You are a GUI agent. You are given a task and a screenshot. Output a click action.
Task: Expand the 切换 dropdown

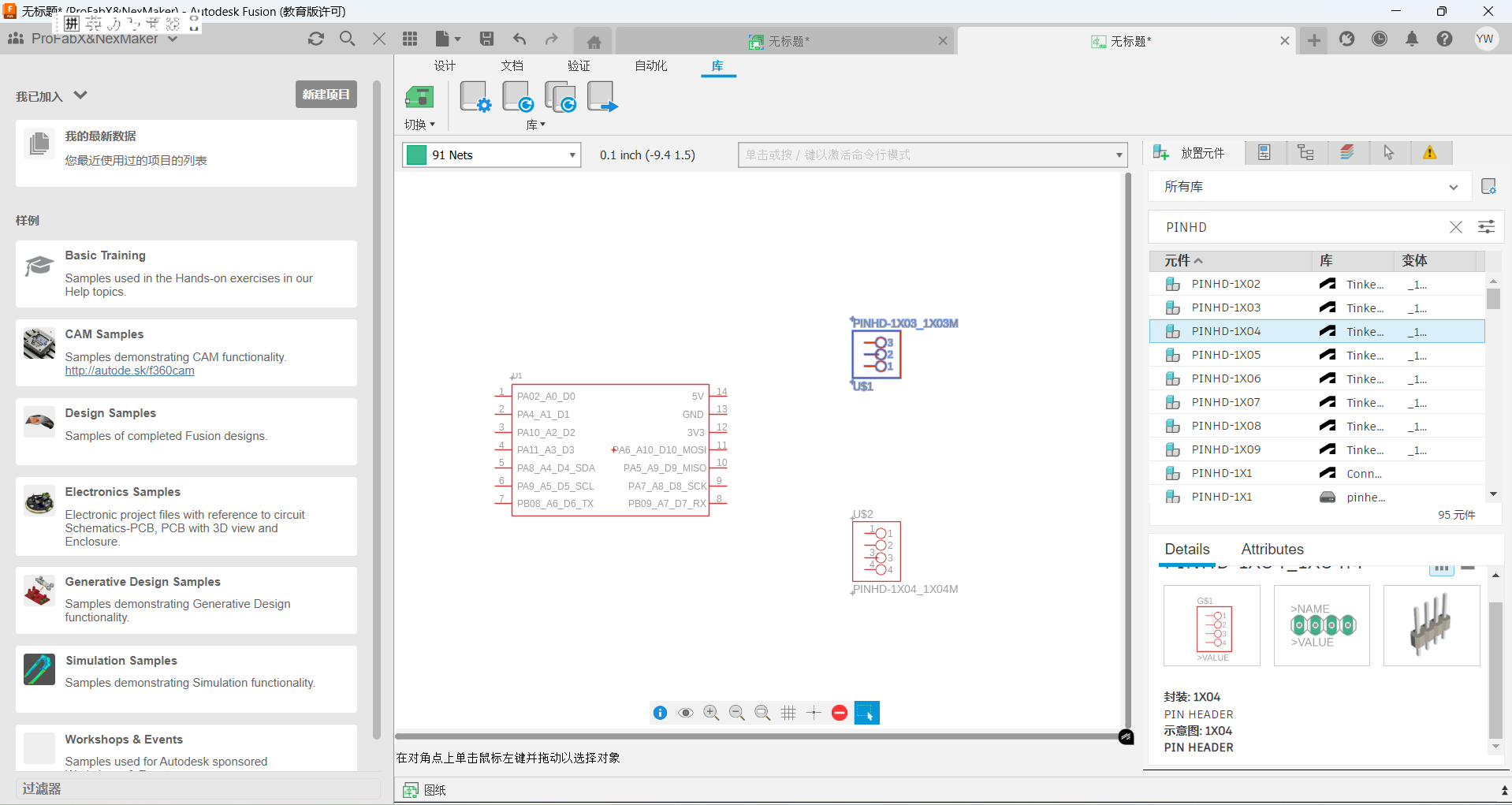click(419, 125)
